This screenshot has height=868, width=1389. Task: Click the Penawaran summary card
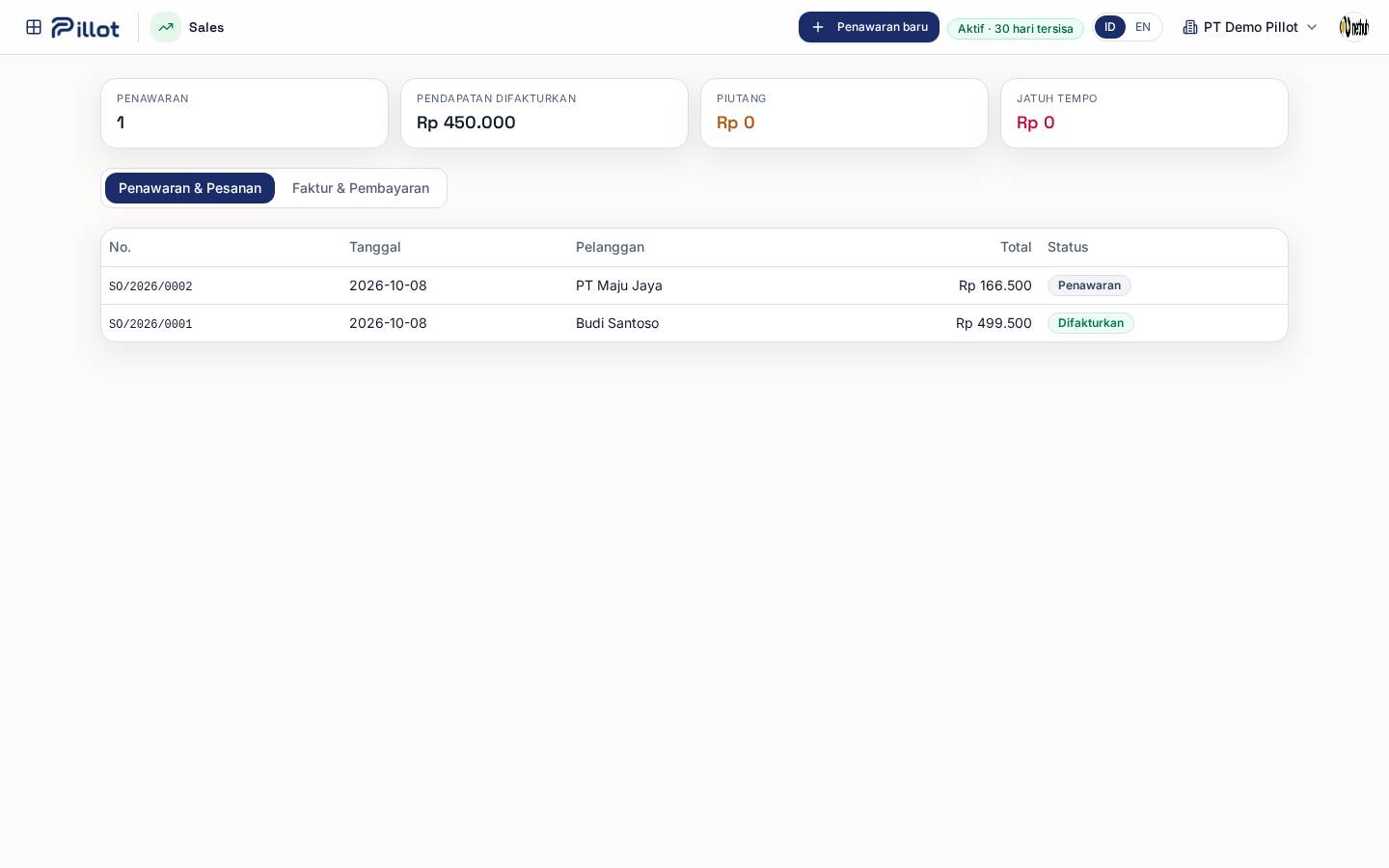tap(245, 114)
